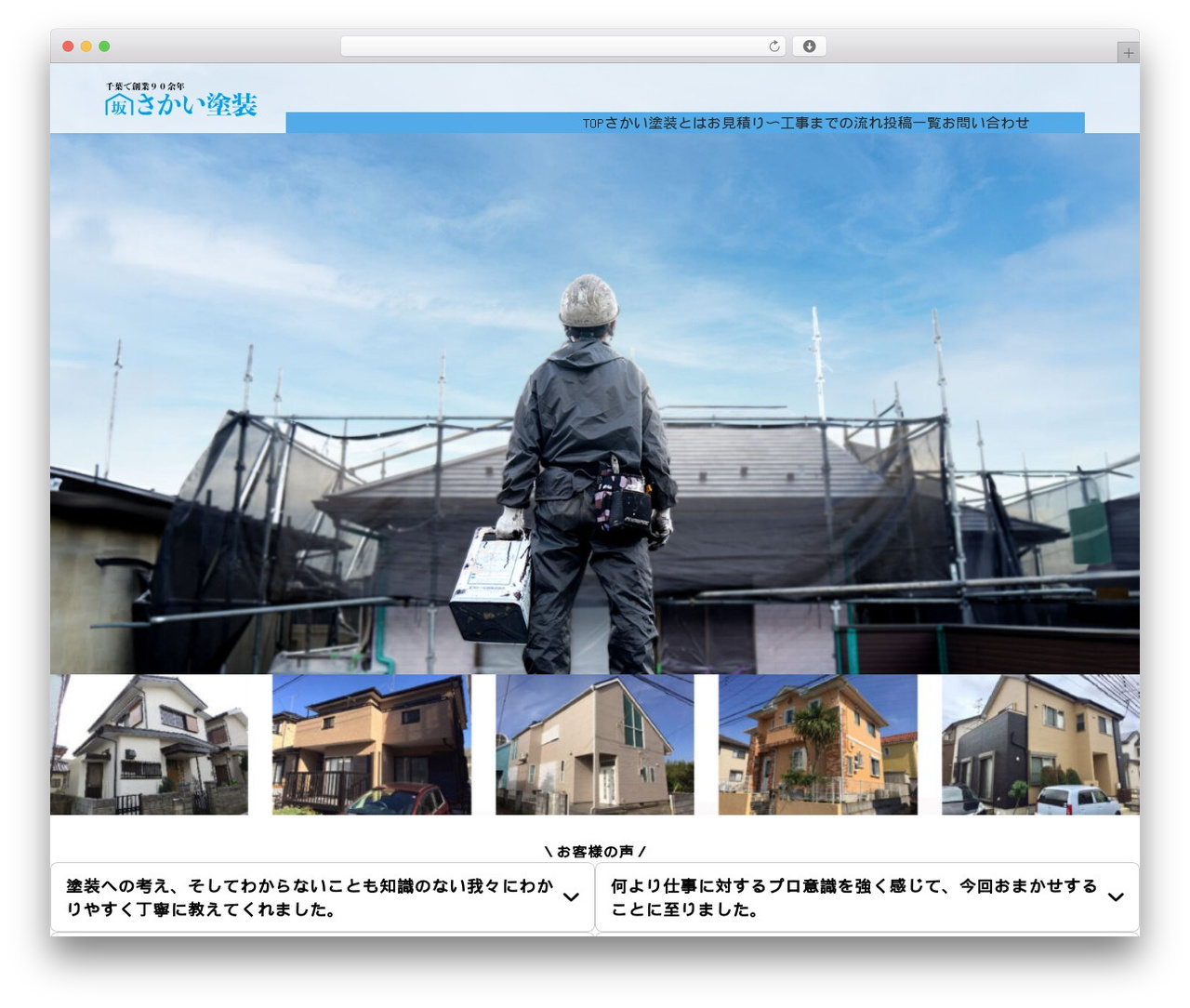1190x1008 pixels.
Task: Expand the 塗装への考え testimonial chevron
Action: pyautogui.click(x=571, y=897)
